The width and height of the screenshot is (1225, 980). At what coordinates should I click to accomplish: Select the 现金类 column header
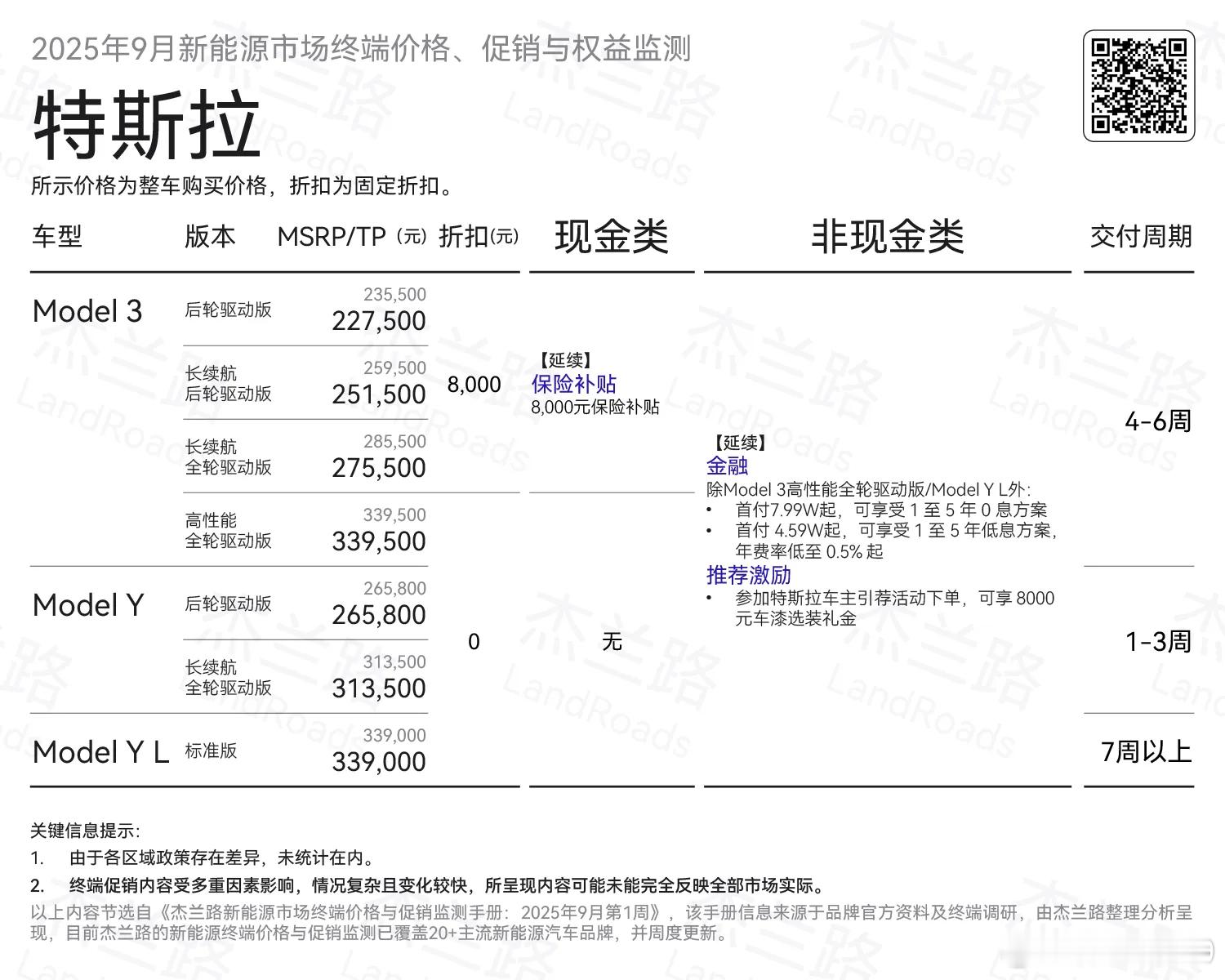click(x=612, y=237)
